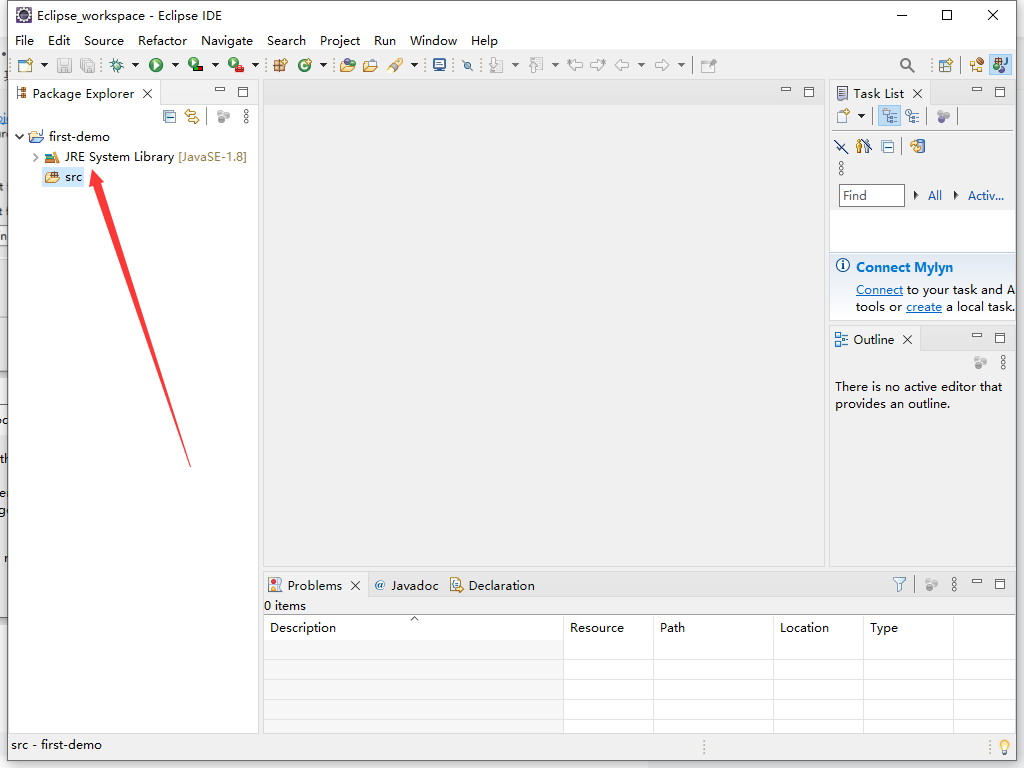
Task: Click the Find field in Task List
Action: 871,195
